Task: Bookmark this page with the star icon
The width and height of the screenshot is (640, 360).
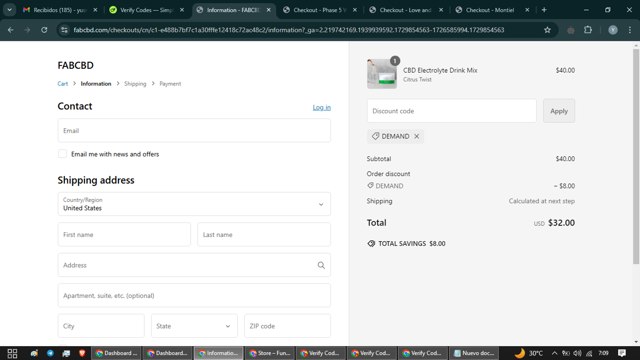Action: (x=547, y=30)
